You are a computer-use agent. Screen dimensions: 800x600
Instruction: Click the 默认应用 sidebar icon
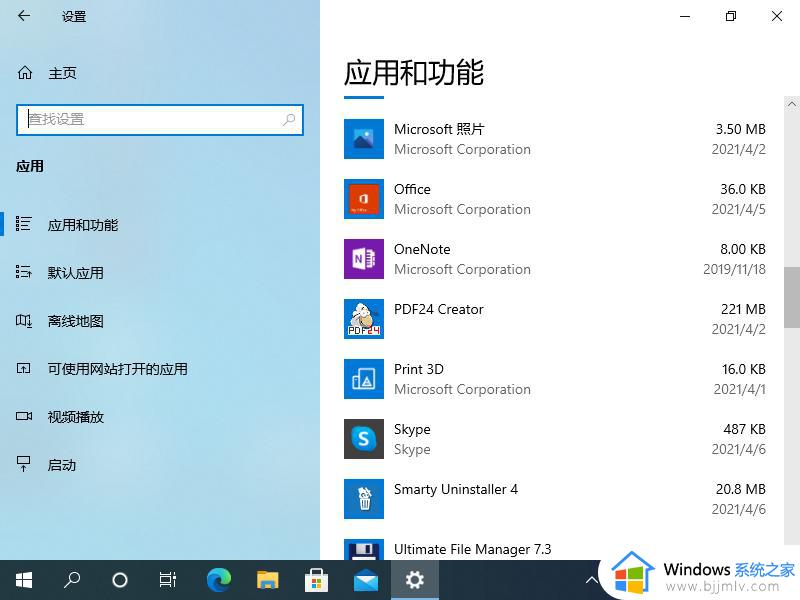tap(23, 272)
